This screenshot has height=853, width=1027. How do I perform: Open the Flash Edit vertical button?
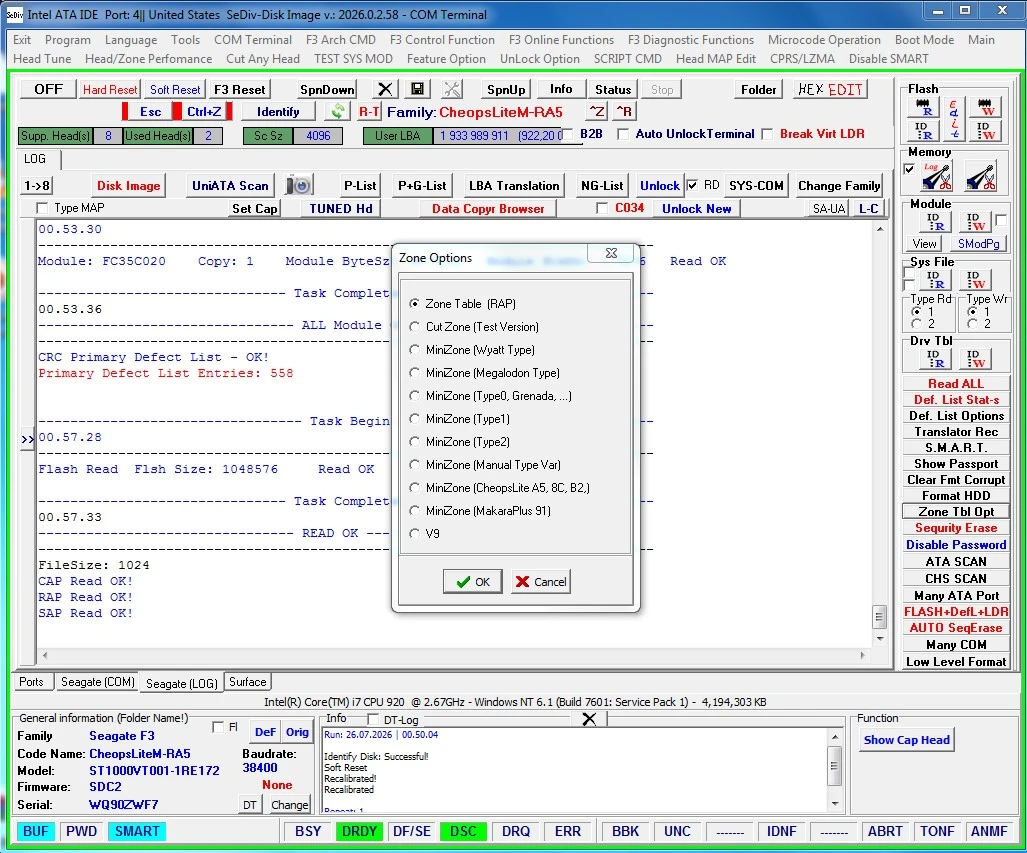tap(954, 119)
